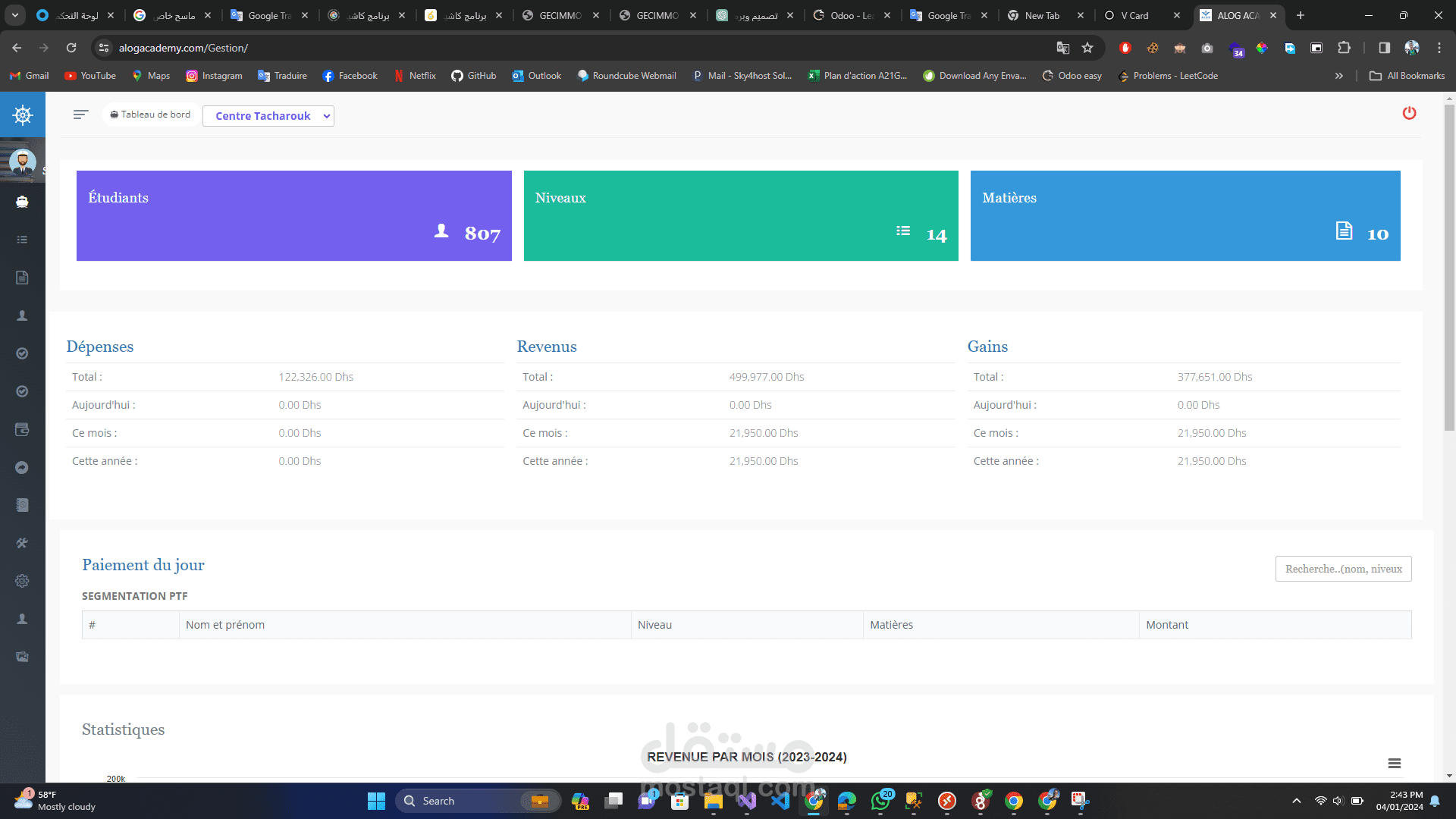Click the translate page icon in address bar
The height and width of the screenshot is (819, 1456).
1063,48
